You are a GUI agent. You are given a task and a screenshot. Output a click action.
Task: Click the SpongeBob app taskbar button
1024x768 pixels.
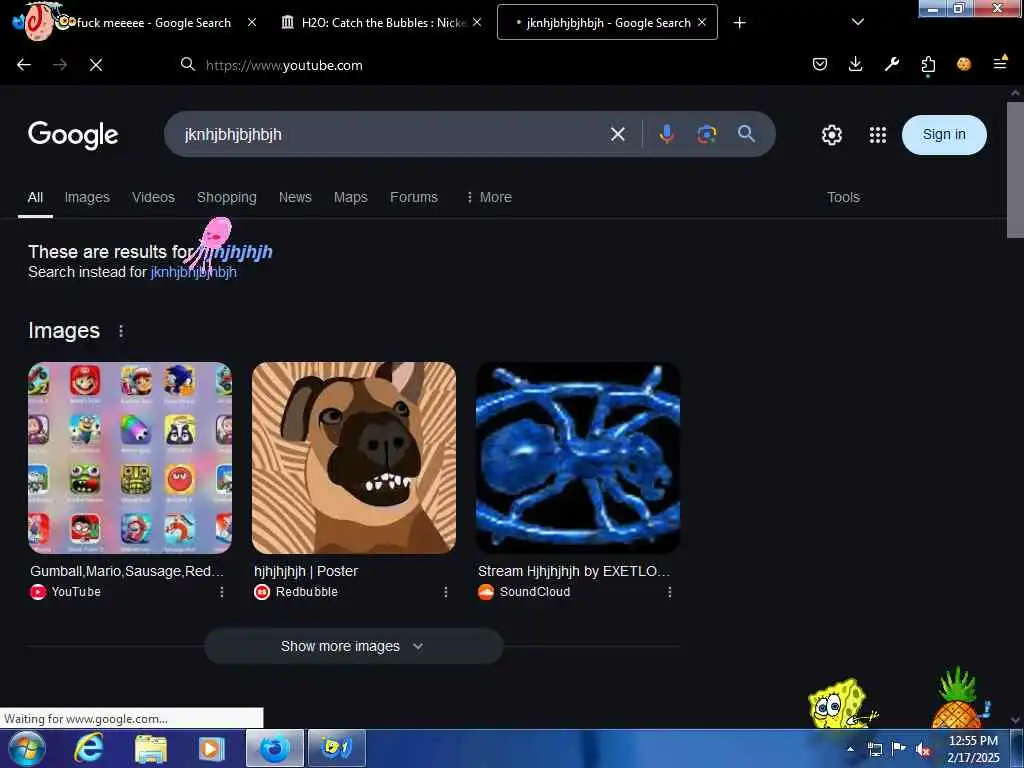pyautogui.click(x=336, y=748)
